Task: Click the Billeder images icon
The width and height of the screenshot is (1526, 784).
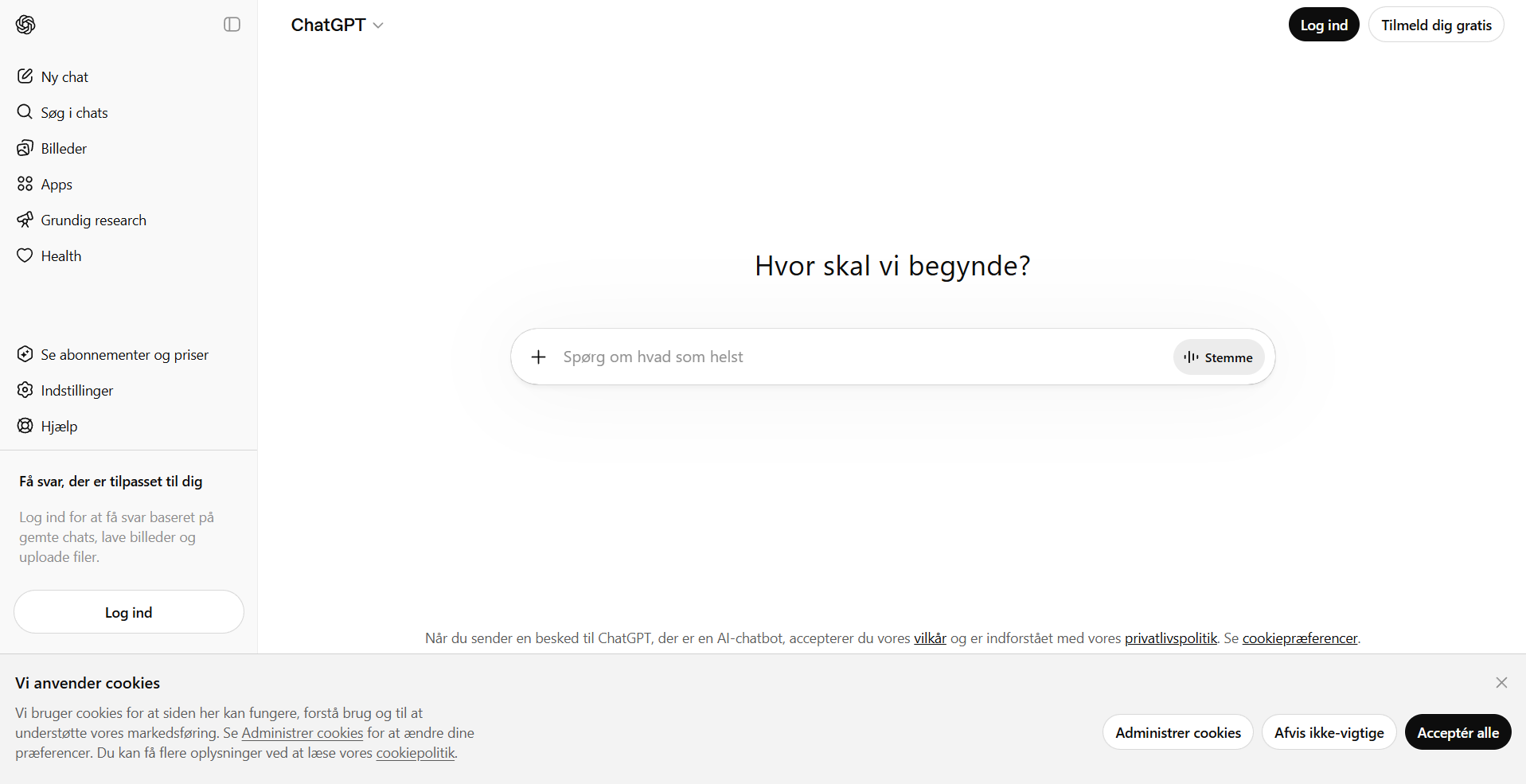Action: point(25,148)
